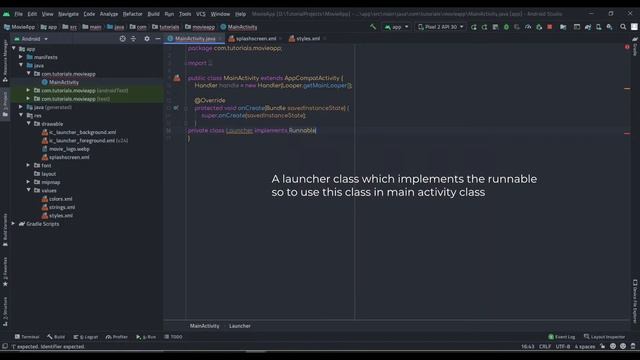Open the Structure side tool window

click(5, 311)
